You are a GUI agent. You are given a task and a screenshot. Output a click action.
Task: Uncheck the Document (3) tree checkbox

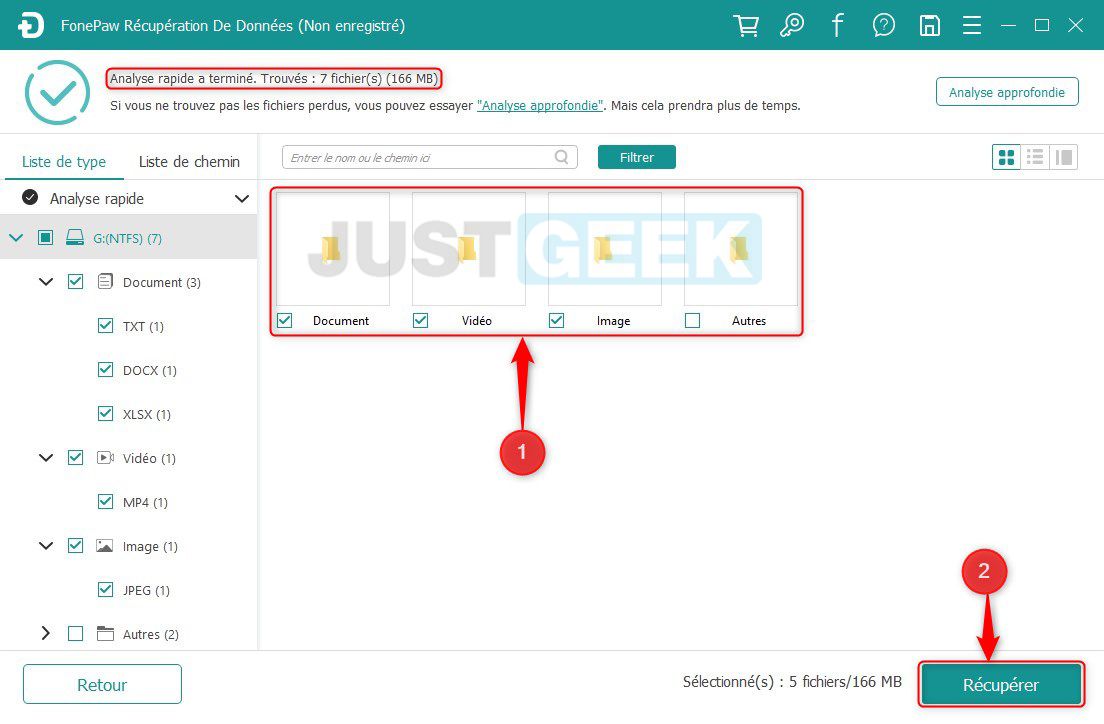(x=75, y=282)
